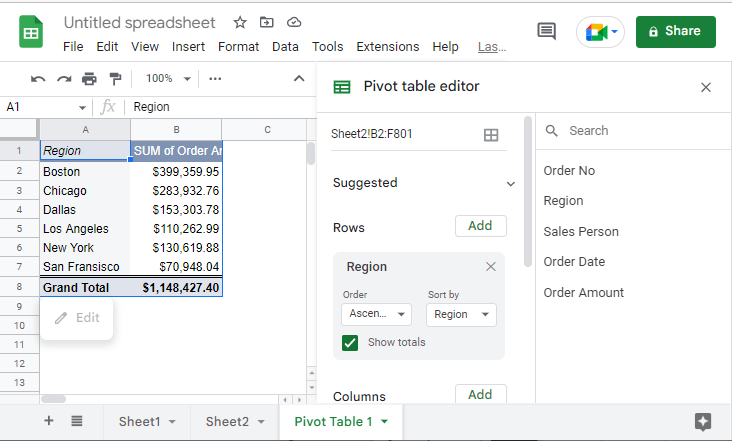
Task: Remove the Region row field
Action: [490, 267]
